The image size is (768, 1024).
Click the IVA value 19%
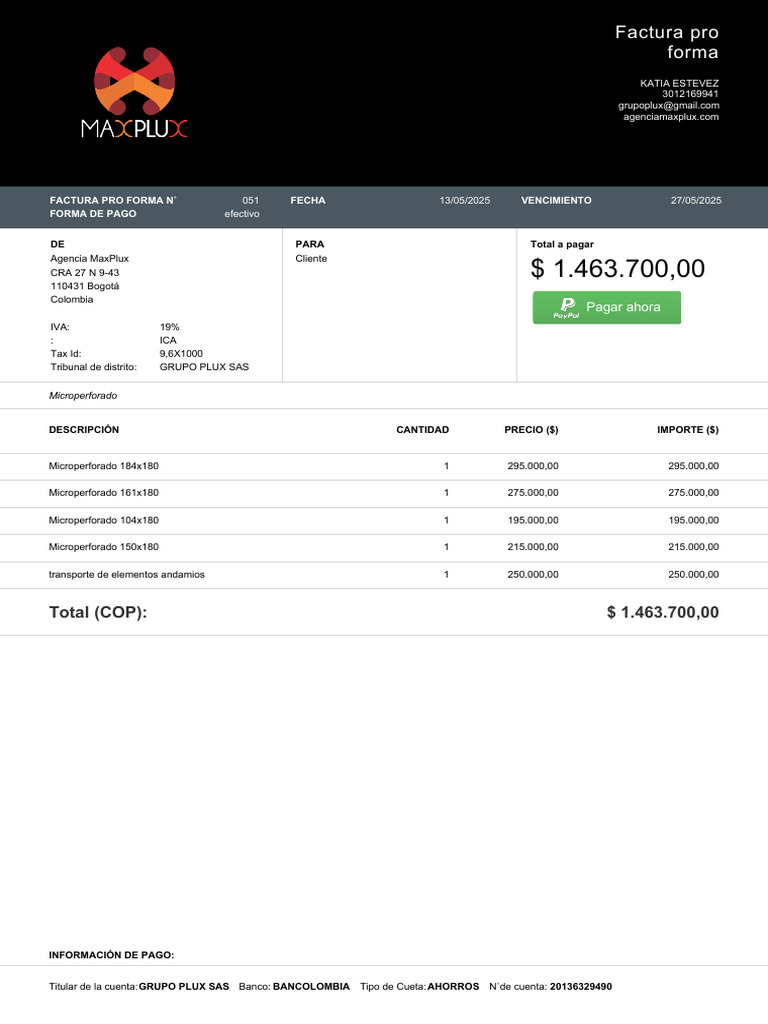[169, 327]
